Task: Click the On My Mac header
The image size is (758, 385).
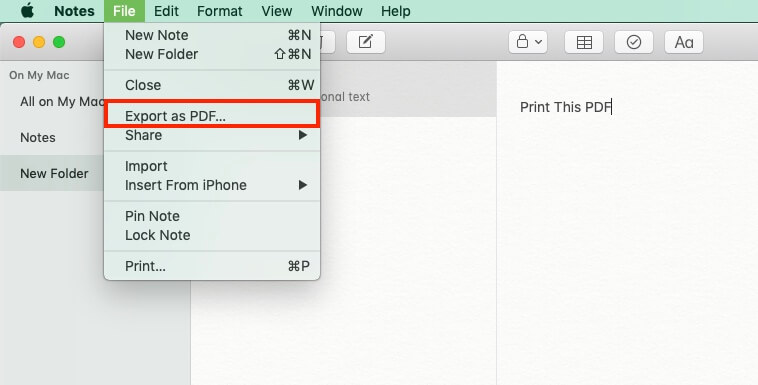Action: [39, 75]
